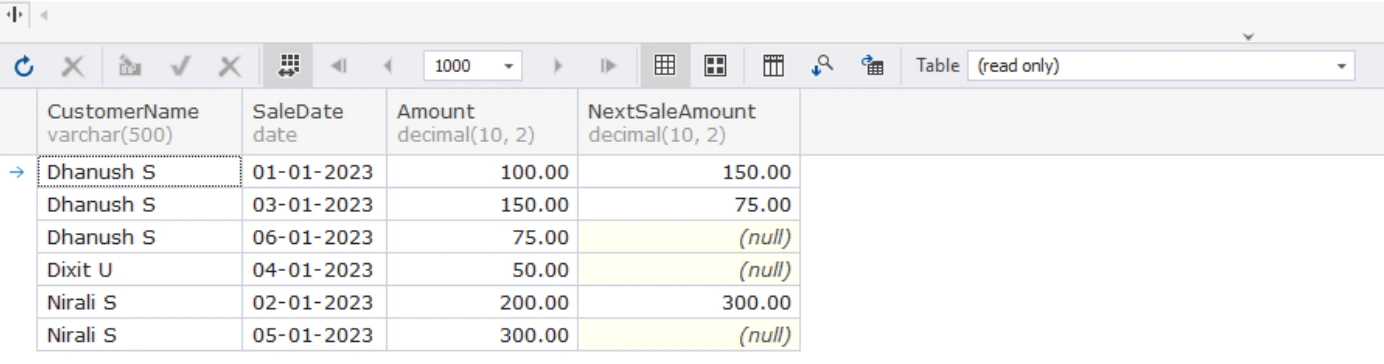Sort by NextSaleAmount column header
Viewport: 1384px width, 364px height.
689,122
